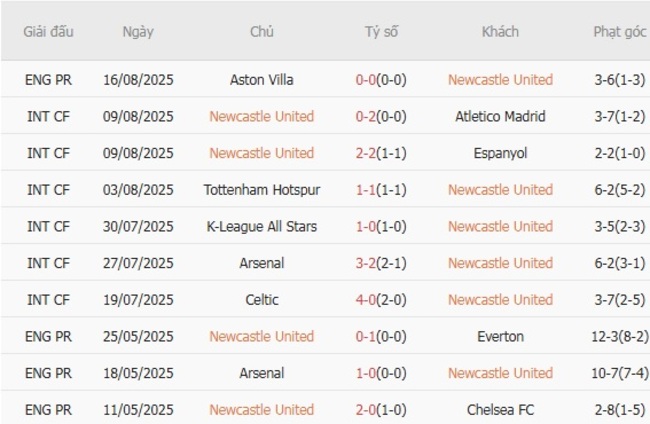
Task: Click the Celtic team name
Action: click(262, 300)
